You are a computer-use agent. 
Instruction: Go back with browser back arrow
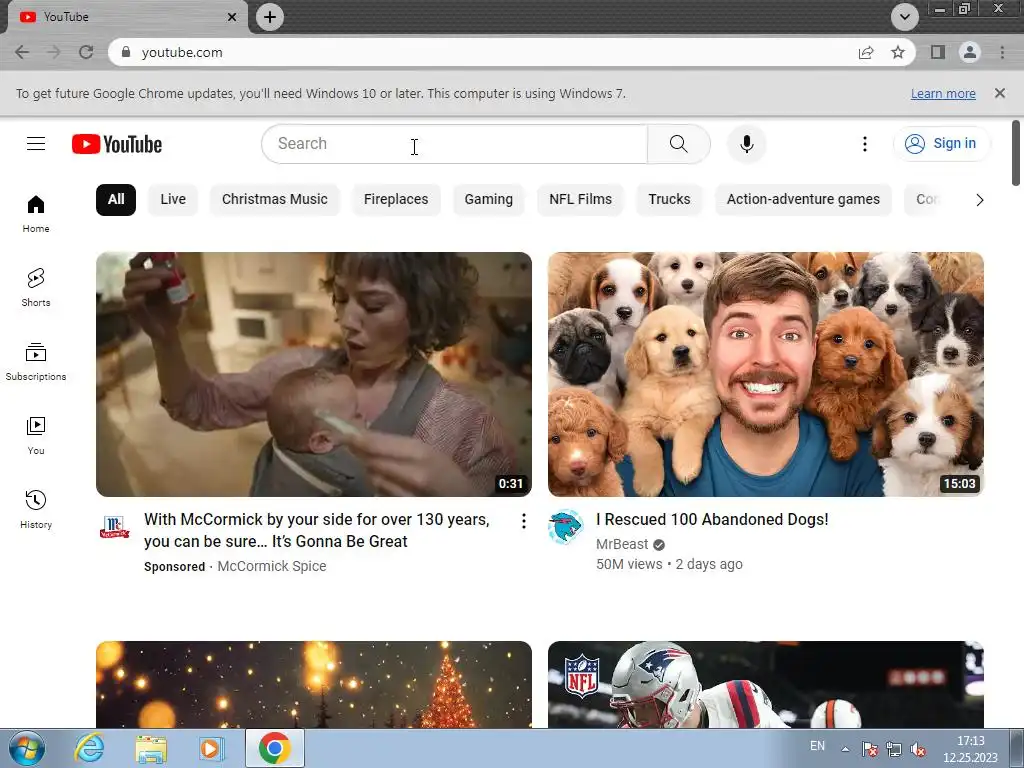(22, 52)
